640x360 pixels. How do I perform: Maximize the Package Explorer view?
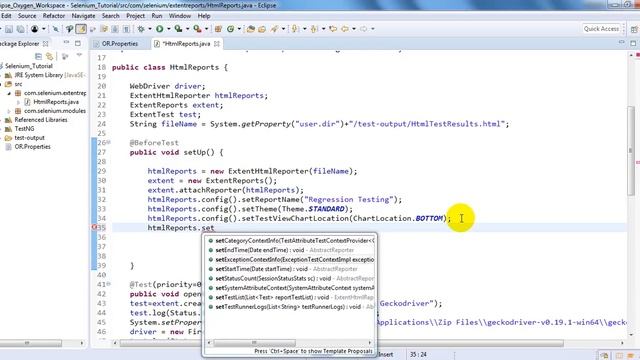click(78, 43)
